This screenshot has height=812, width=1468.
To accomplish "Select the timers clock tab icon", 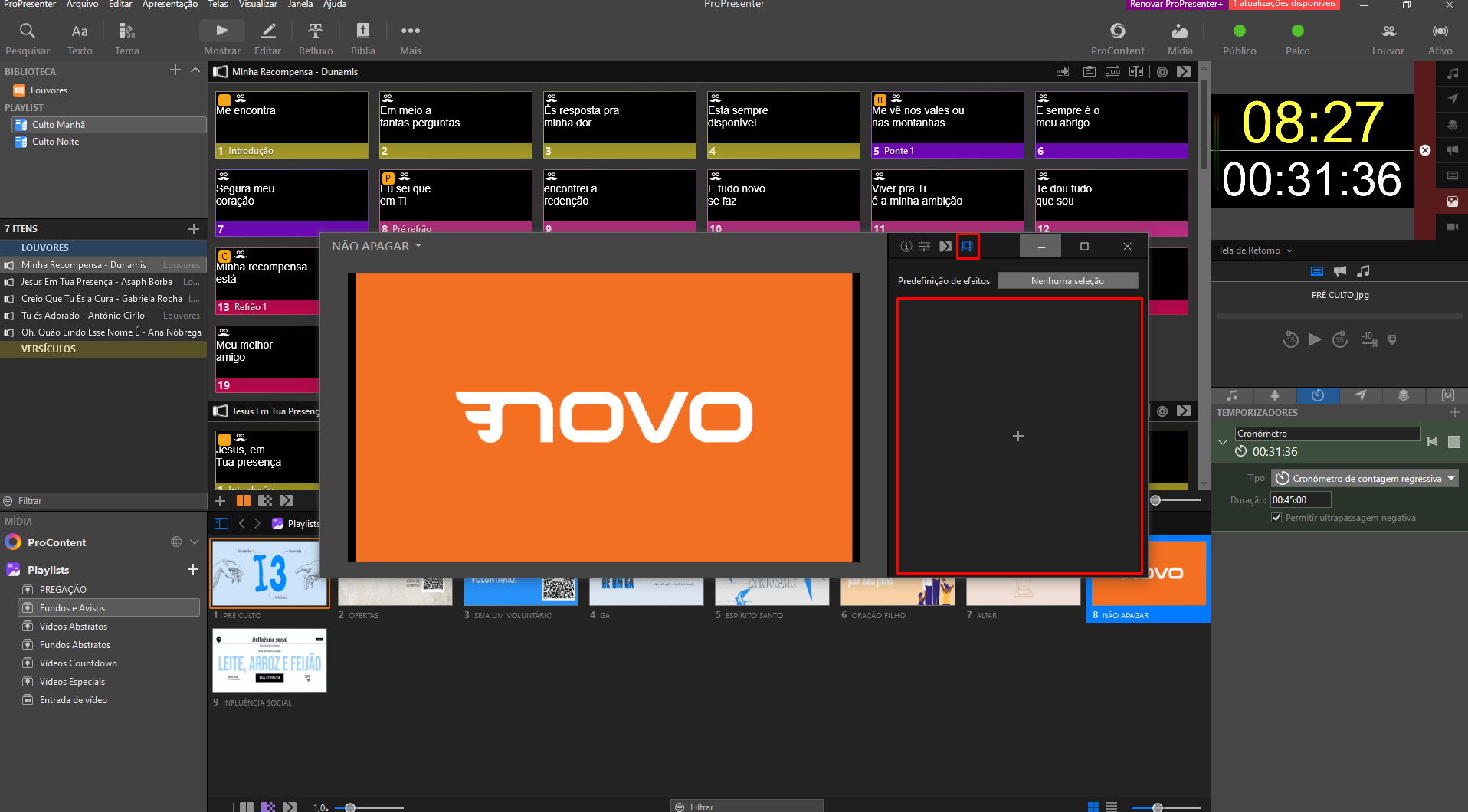I will [x=1317, y=395].
